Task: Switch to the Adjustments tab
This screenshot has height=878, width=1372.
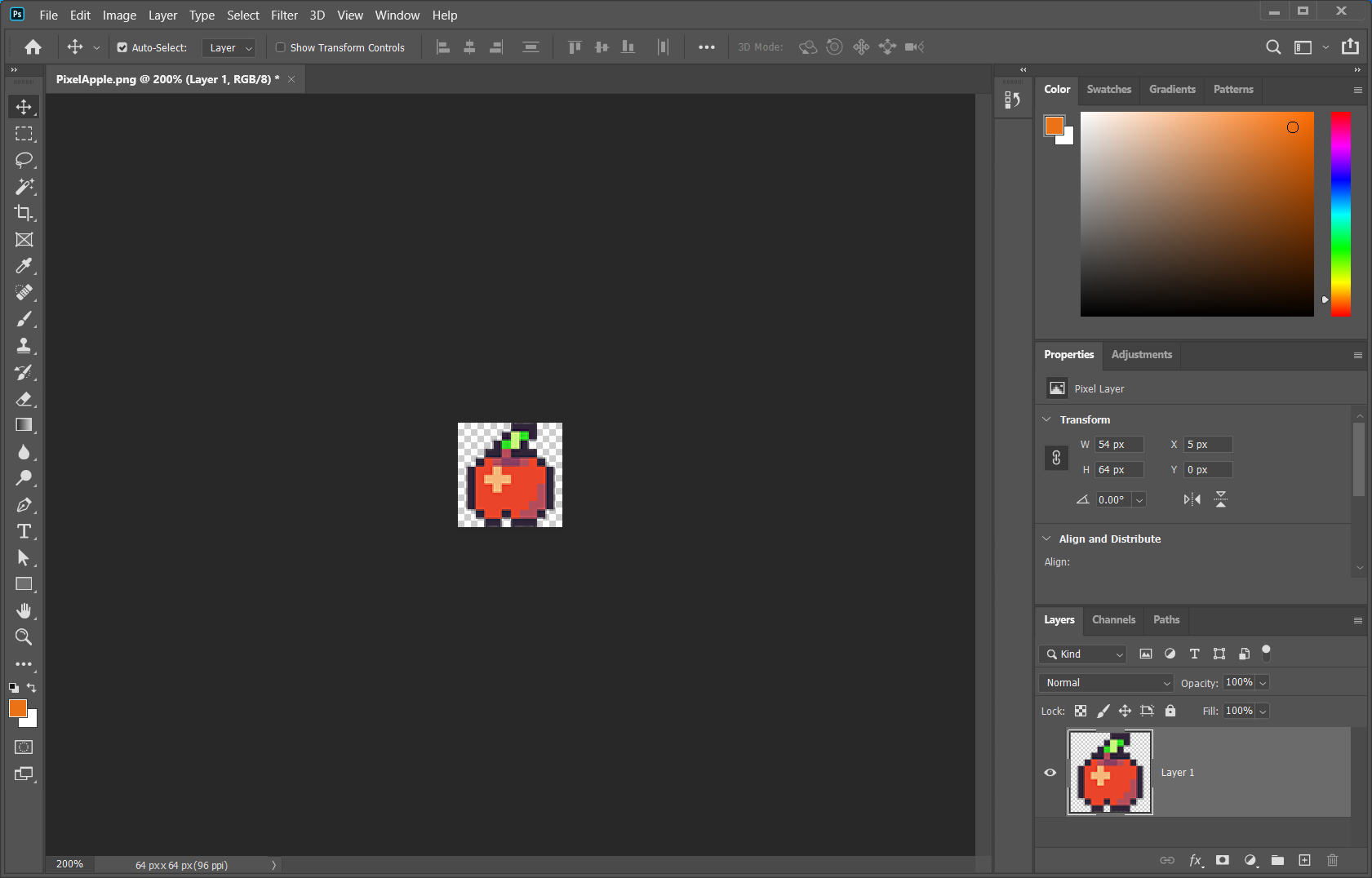Action: [x=1142, y=355]
